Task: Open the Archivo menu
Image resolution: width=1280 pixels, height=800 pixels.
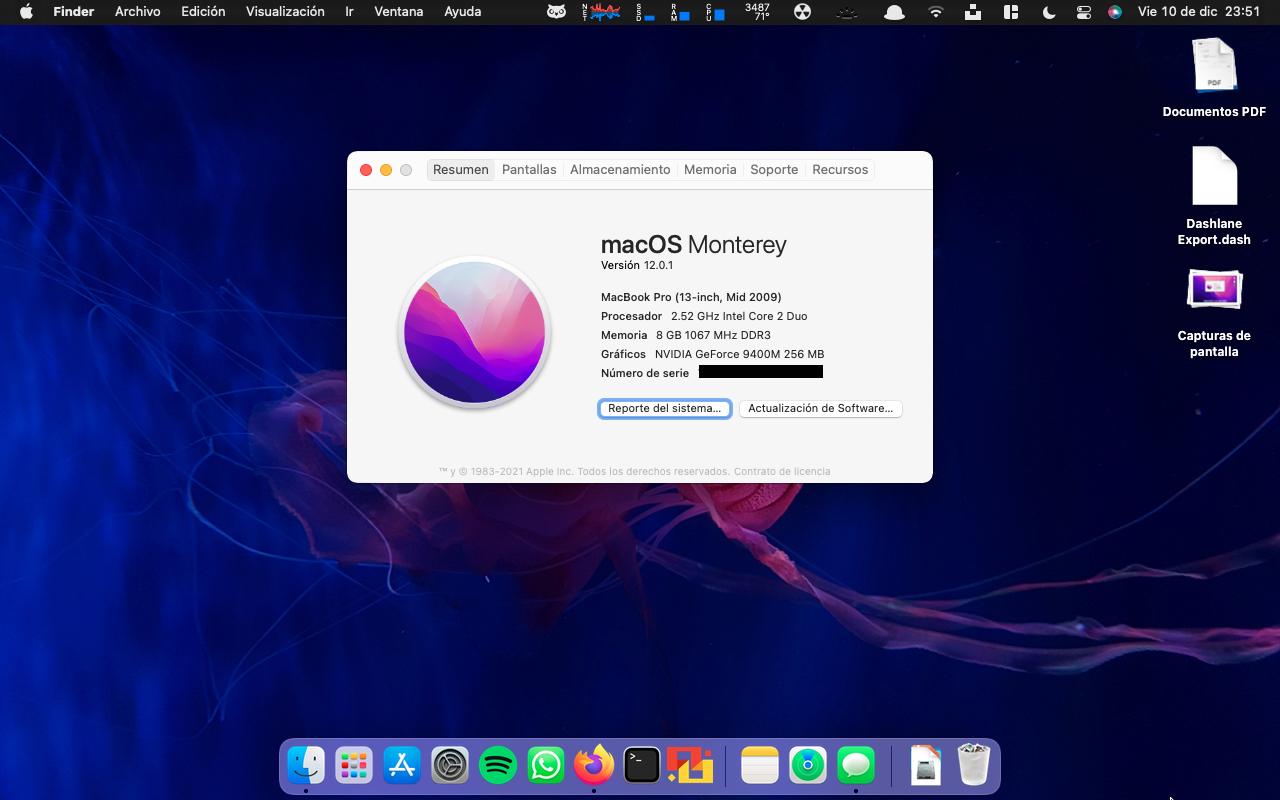Action: [x=138, y=12]
